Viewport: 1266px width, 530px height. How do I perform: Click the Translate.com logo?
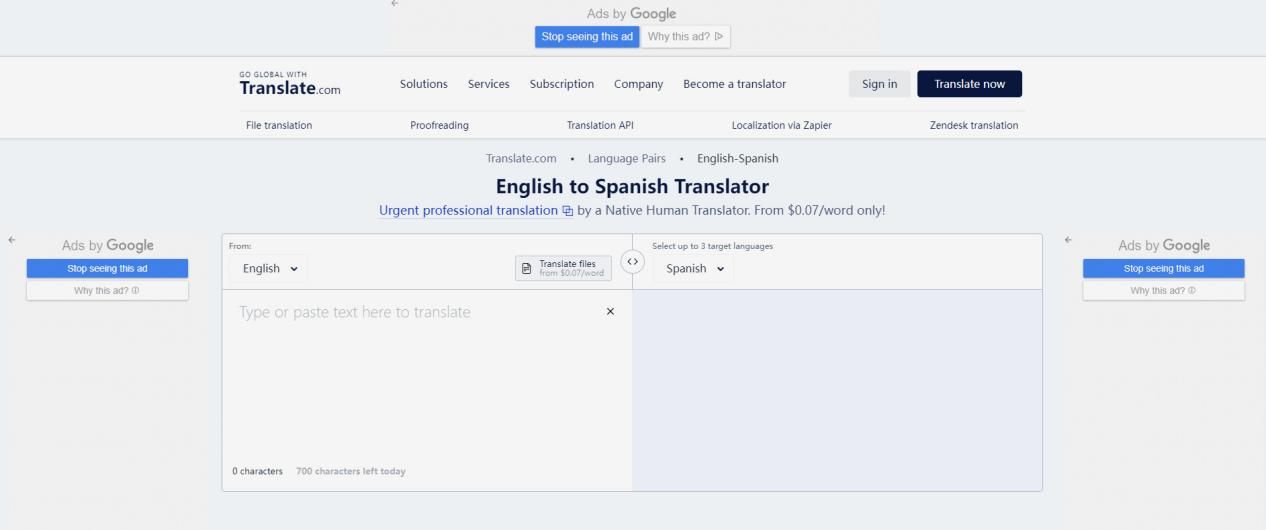pyautogui.click(x=290, y=84)
